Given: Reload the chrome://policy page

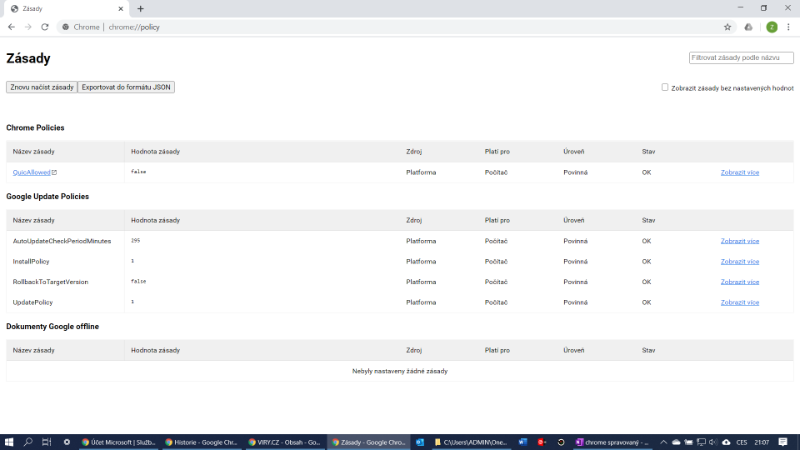Looking at the screenshot, I should click(45, 27).
